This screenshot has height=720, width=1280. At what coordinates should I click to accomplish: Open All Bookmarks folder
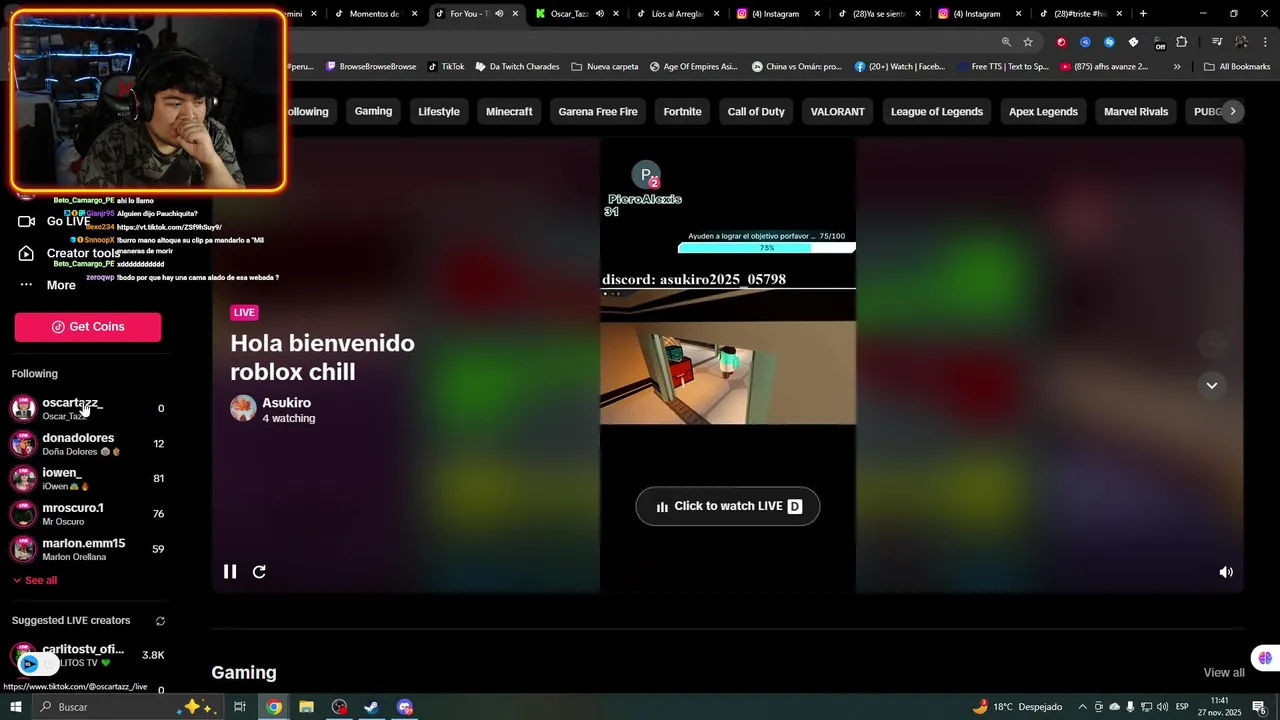(1237, 67)
